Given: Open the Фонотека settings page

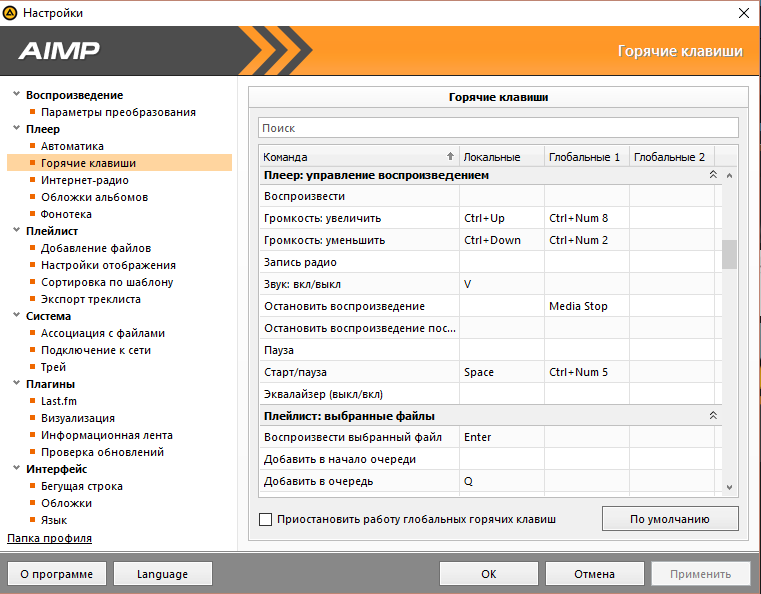Looking at the screenshot, I should pyautogui.click(x=66, y=214).
